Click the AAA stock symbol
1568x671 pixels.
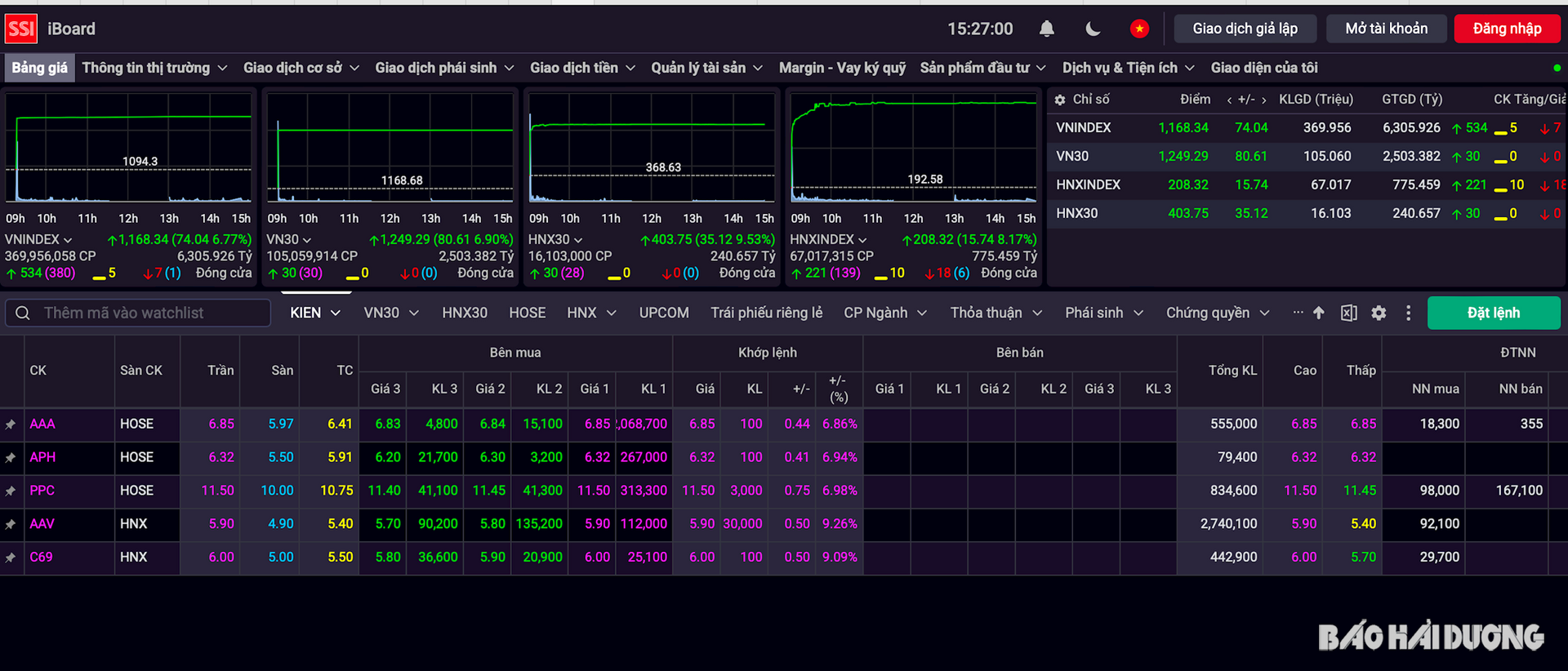tap(42, 424)
